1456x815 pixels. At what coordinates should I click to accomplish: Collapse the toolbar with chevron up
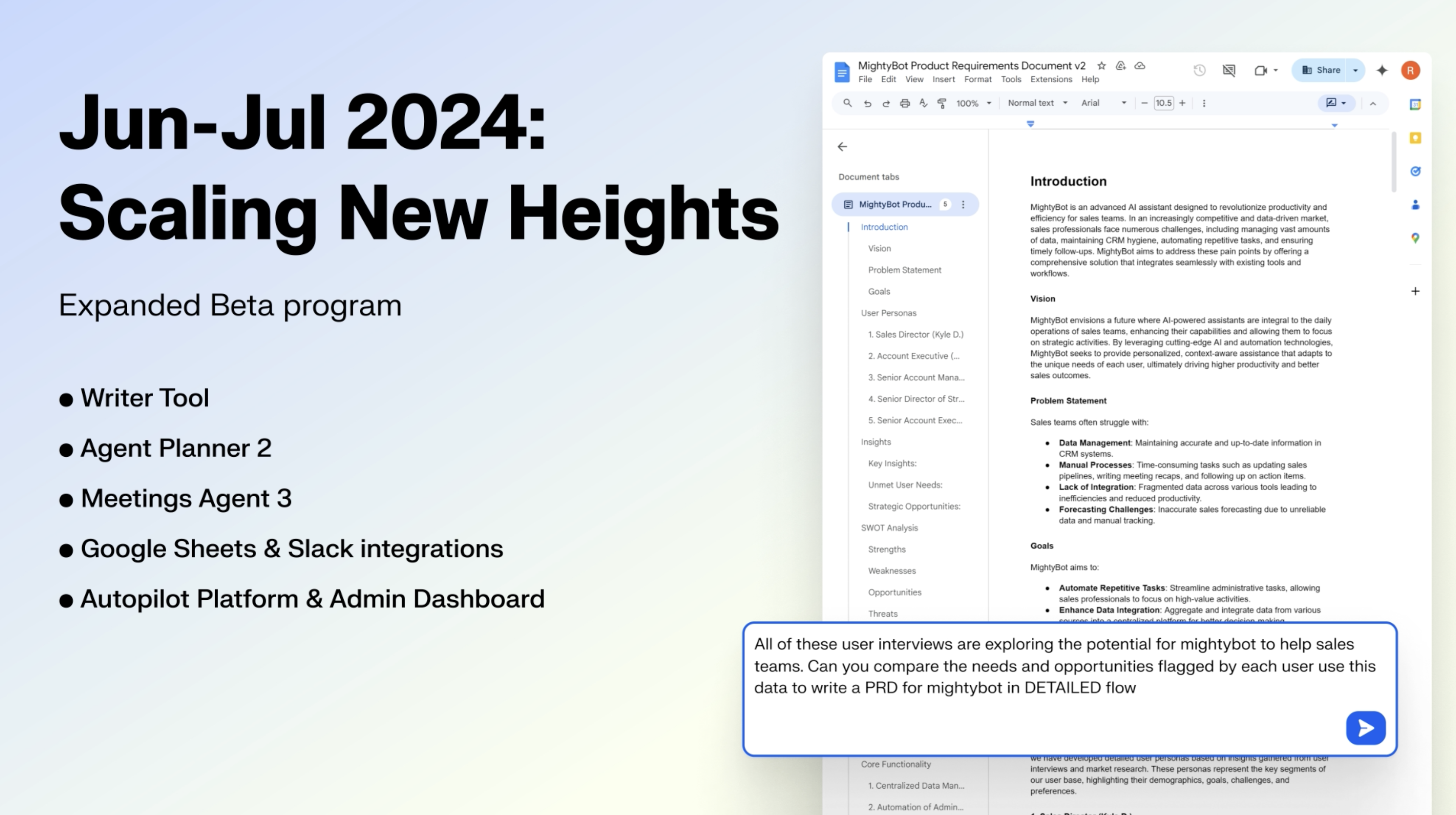coord(1373,104)
